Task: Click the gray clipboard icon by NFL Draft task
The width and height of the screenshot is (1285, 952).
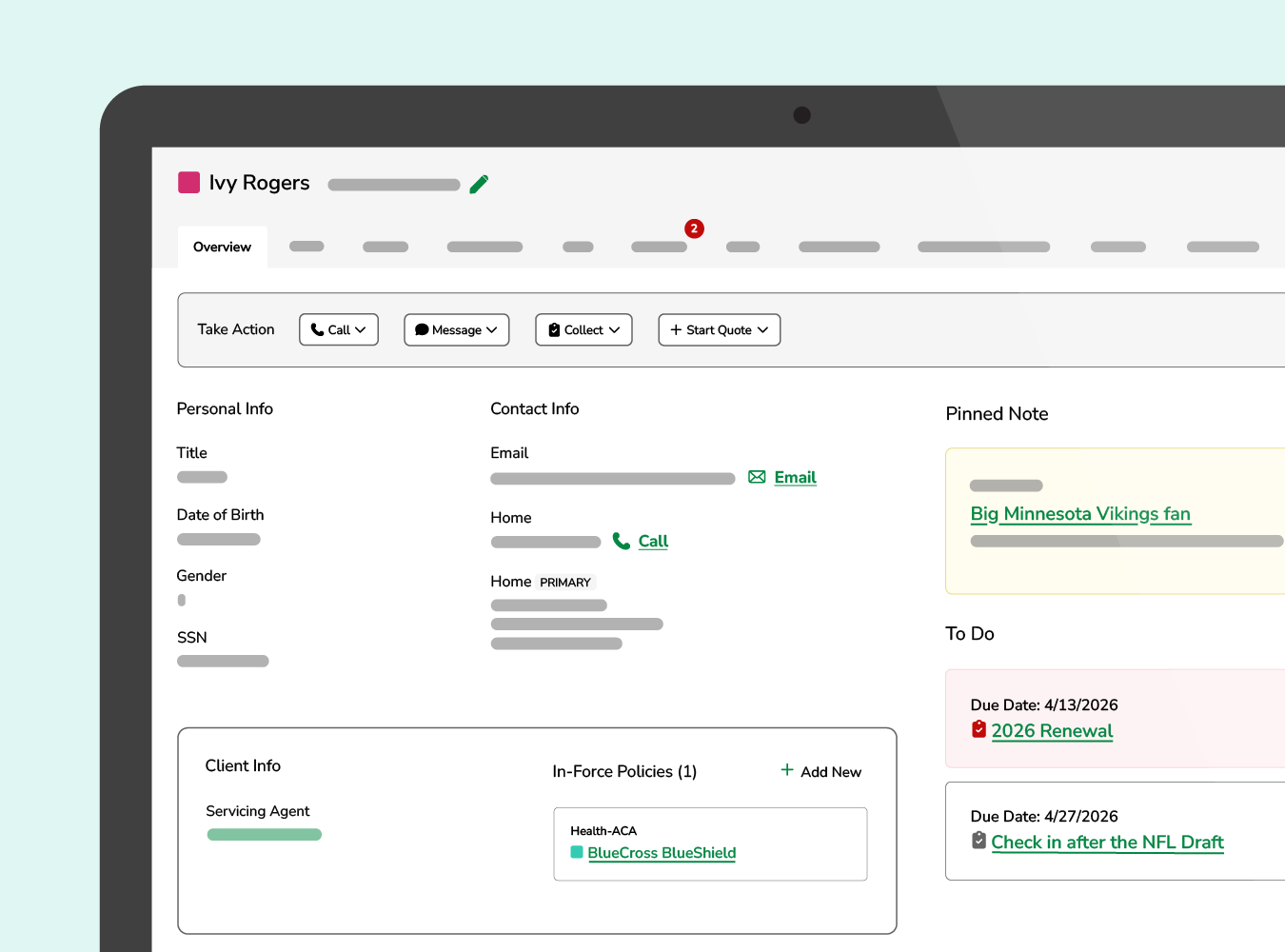Action: coord(979,841)
